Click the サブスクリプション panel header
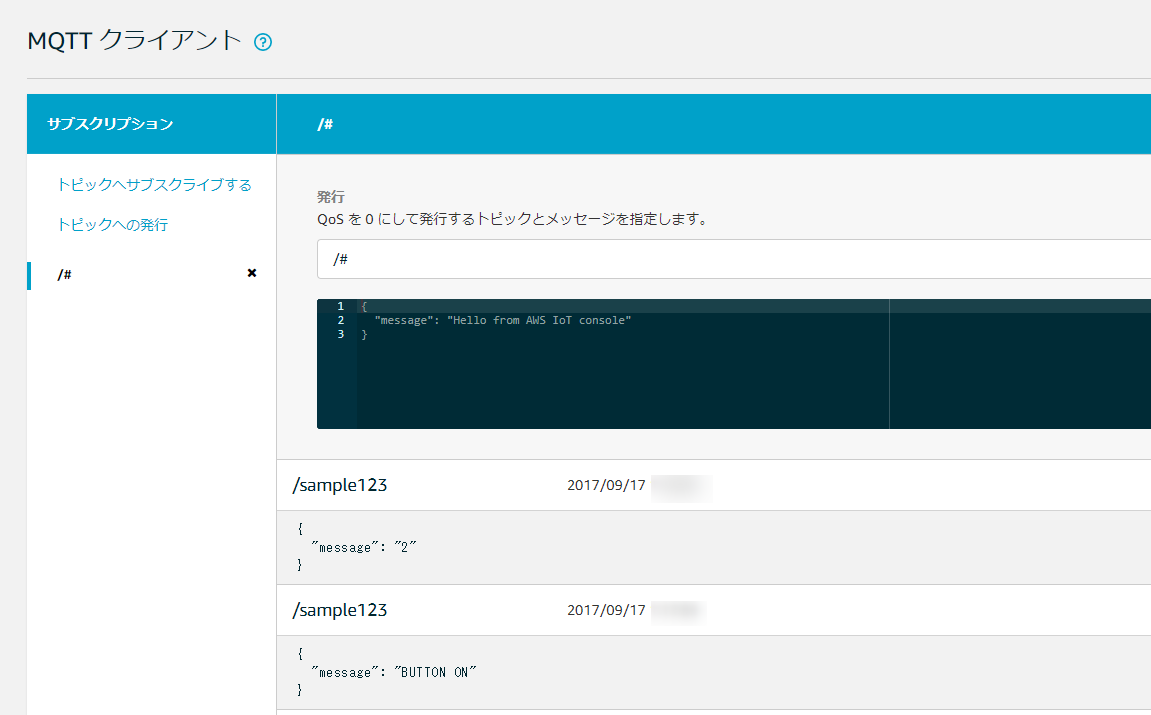Viewport: 1151px width, 715px height. point(110,124)
